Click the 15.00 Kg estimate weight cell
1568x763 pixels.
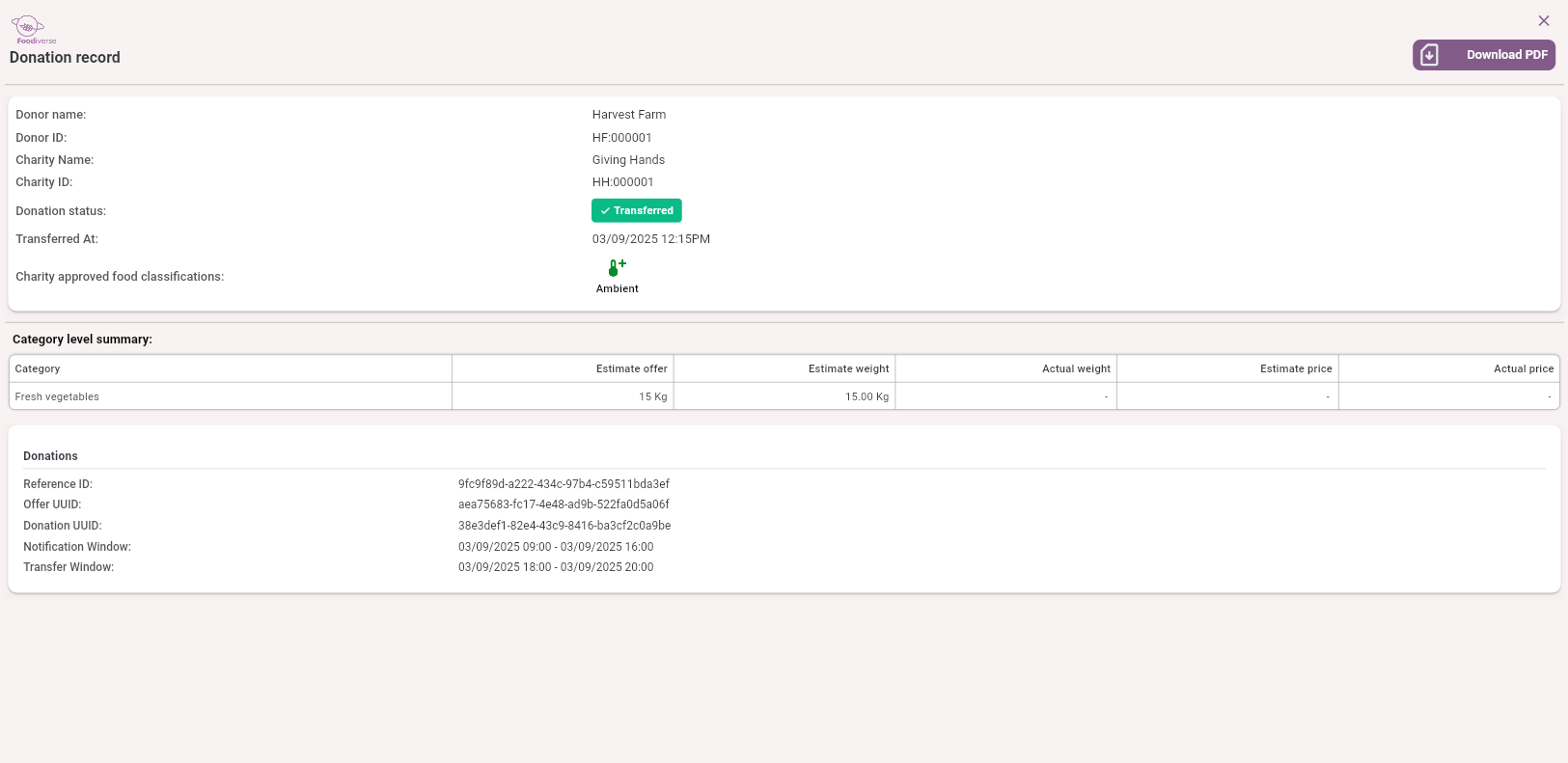(x=867, y=396)
